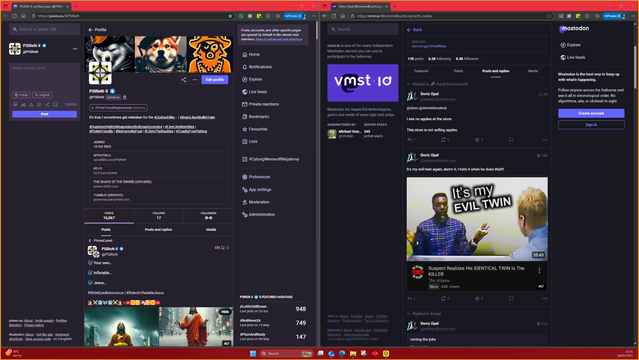Open Lists in left window sidebar

point(250,141)
